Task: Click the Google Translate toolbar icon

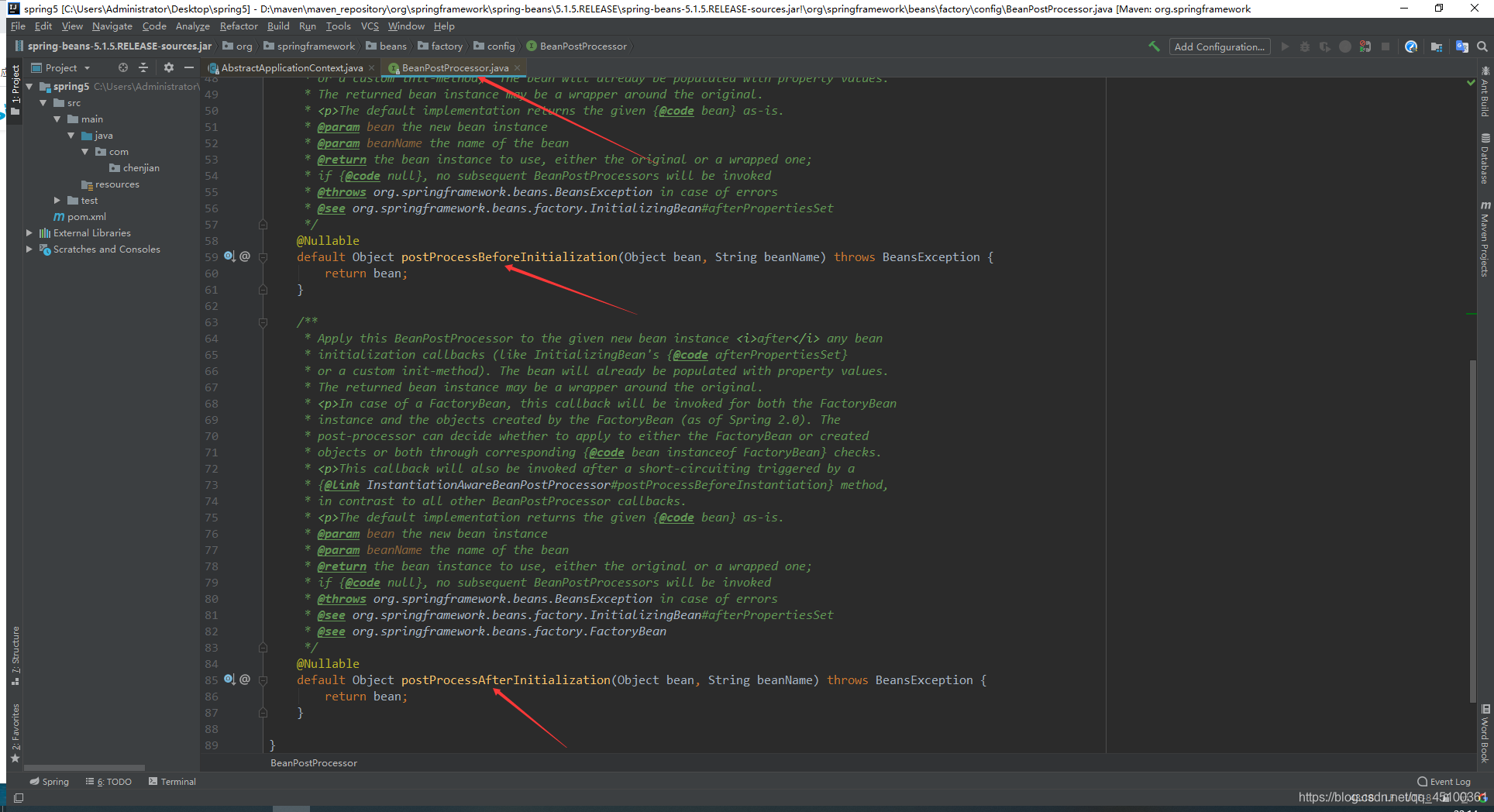Action: (x=1462, y=46)
